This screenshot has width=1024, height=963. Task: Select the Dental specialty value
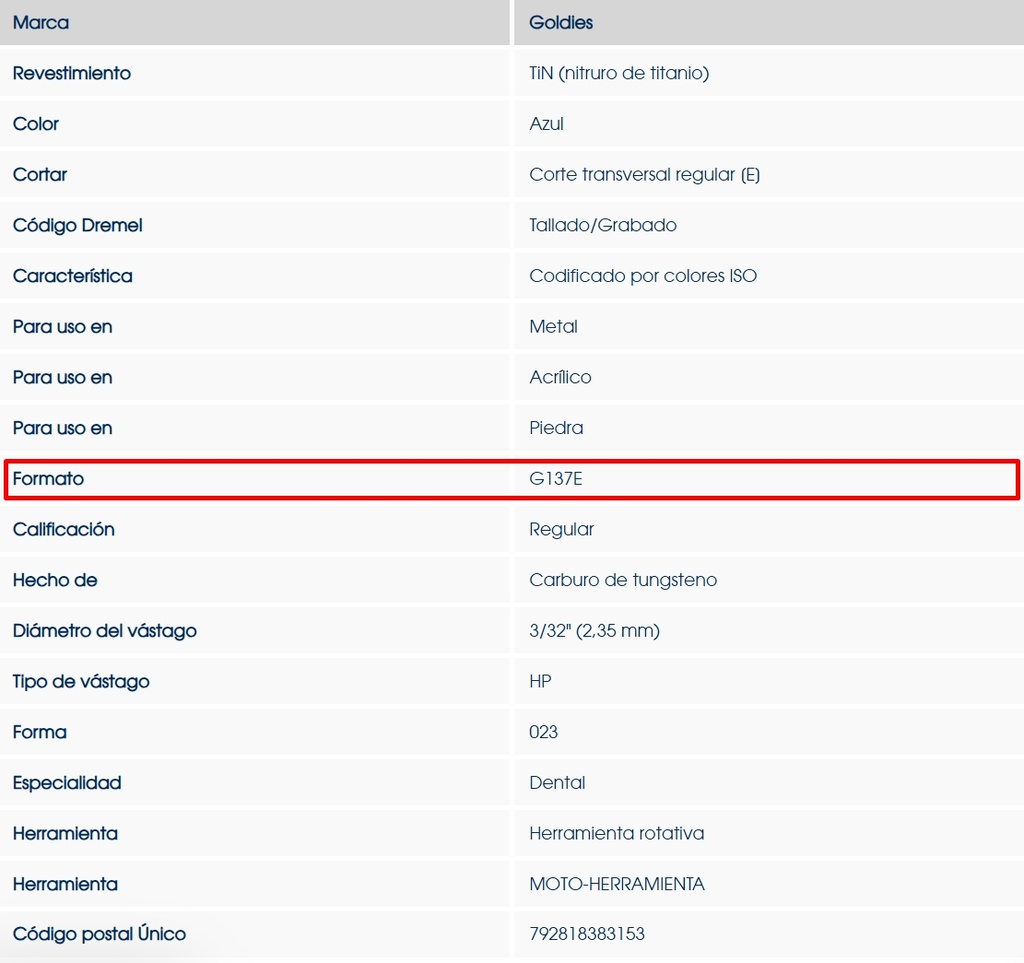(557, 783)
